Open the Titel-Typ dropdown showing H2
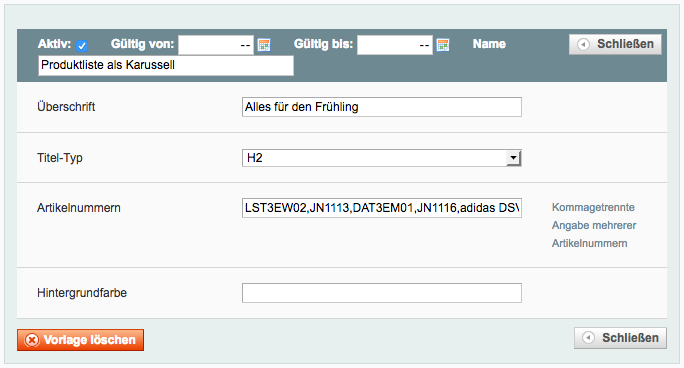Screen dimensions: 684x368 (382, 158)
